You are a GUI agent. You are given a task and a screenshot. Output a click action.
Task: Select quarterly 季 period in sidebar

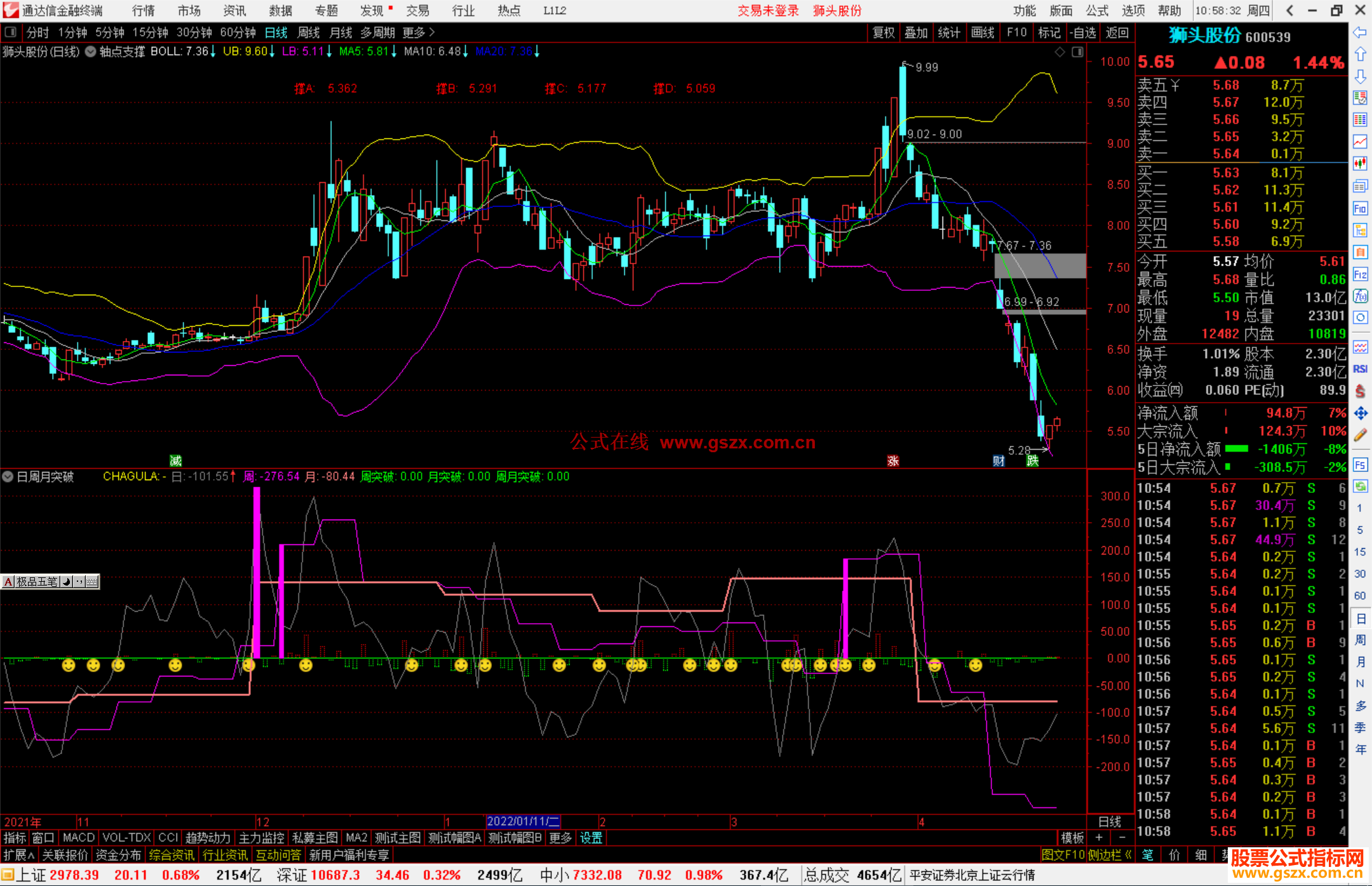point(1360,728)
